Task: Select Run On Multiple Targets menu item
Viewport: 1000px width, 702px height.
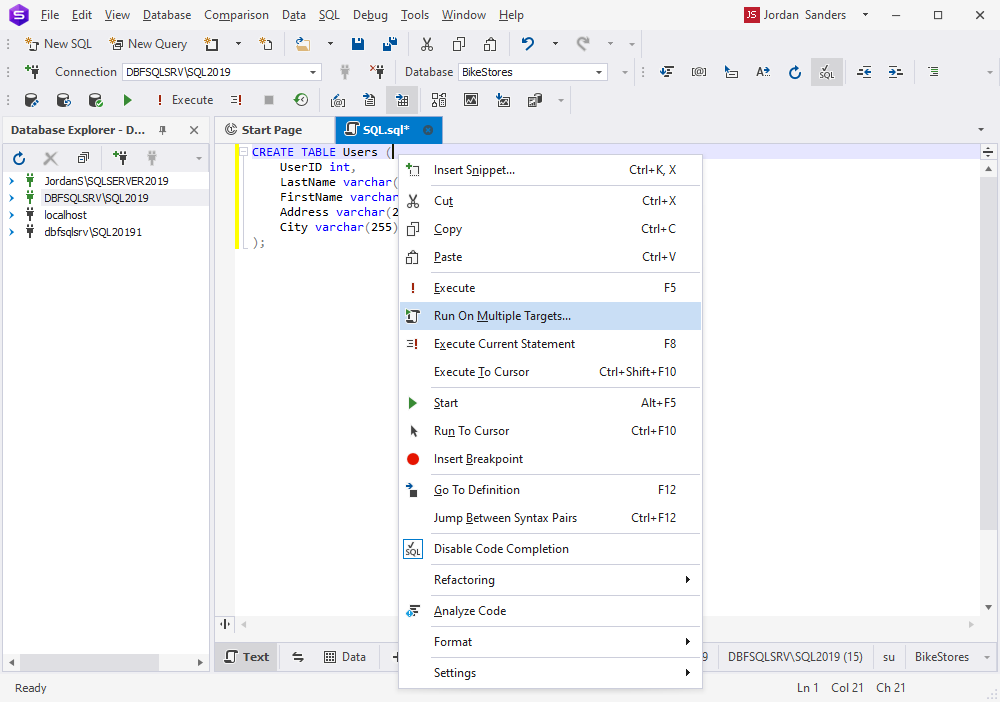Action: coord(550,316)
